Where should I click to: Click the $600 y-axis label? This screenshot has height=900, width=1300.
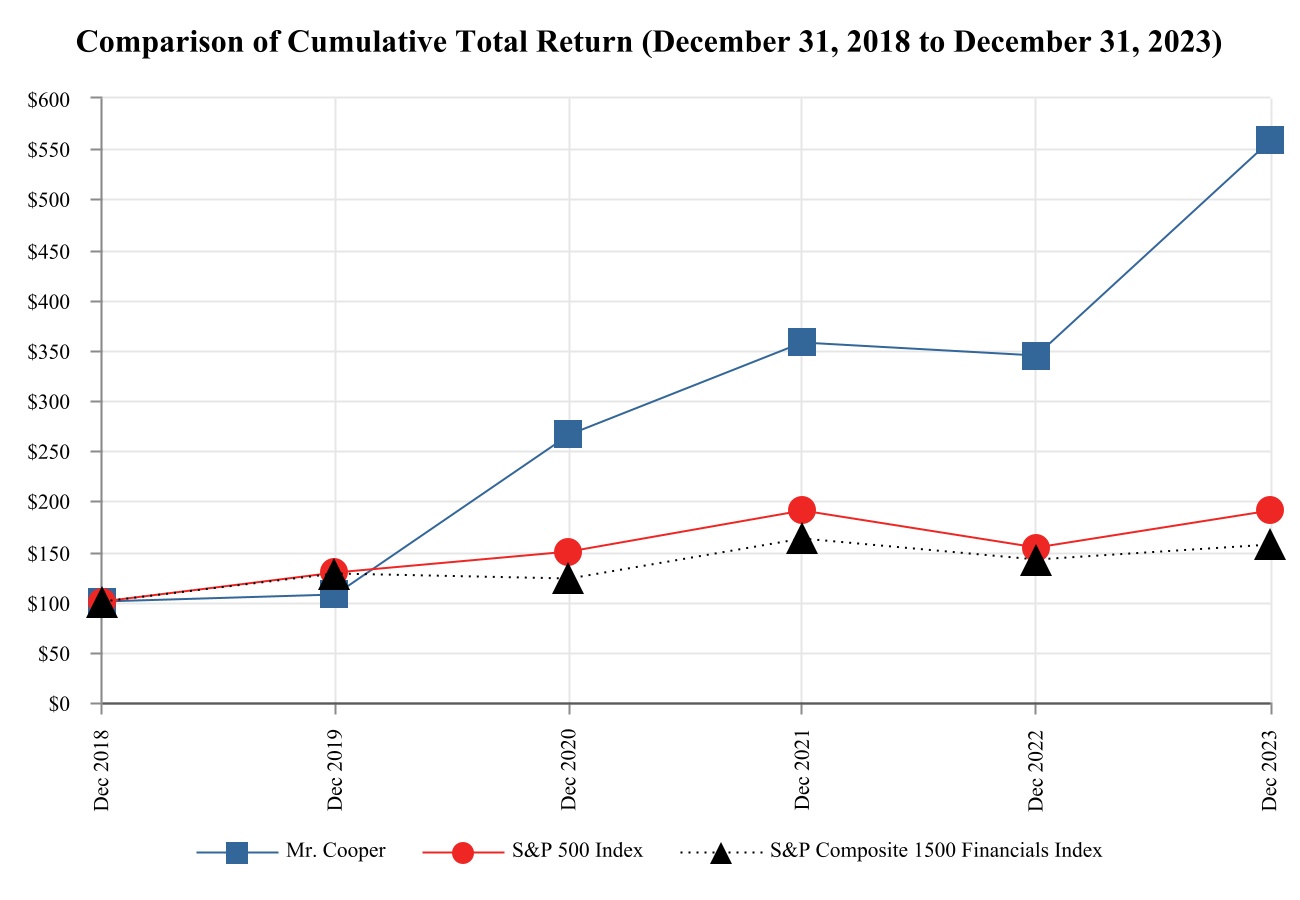tap(51, 99)
